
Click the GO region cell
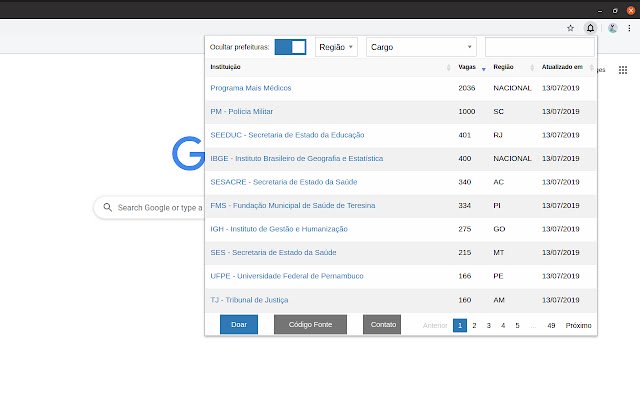point(499,229)
